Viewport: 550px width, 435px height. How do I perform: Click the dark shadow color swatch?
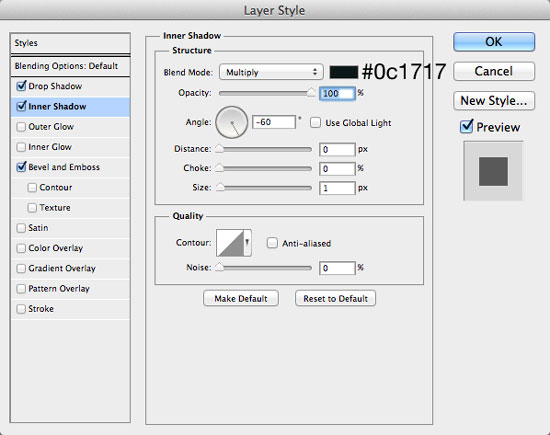pyautogui.click(x=344, y=72)
